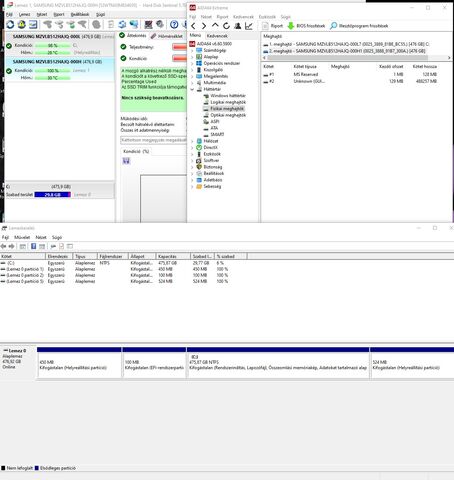
Task: Click Illesztőprogram frissítések button
Action: coord(359,26)
